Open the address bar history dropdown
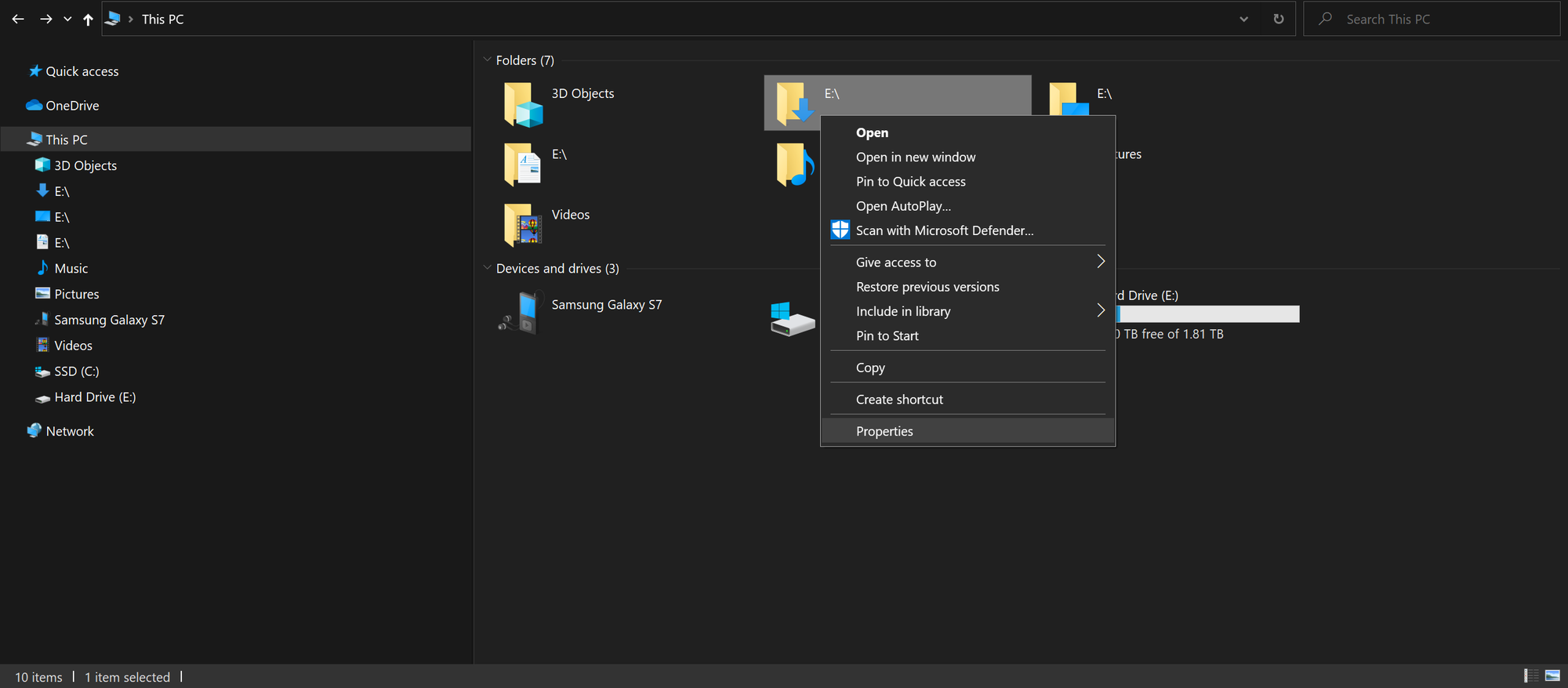 [1243, 19]
